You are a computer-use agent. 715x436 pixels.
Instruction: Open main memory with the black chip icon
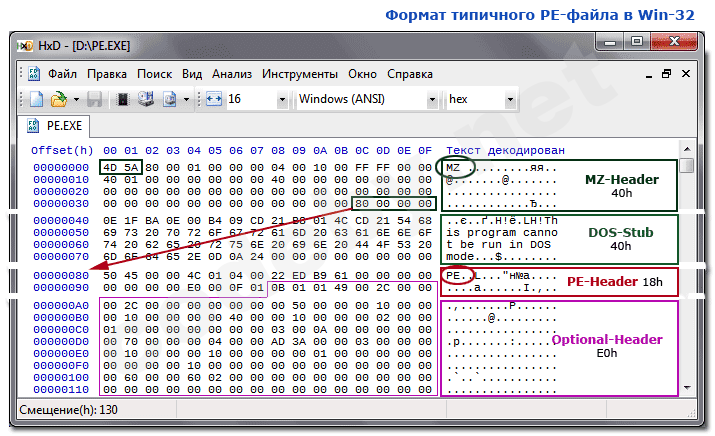pos(123,99)
